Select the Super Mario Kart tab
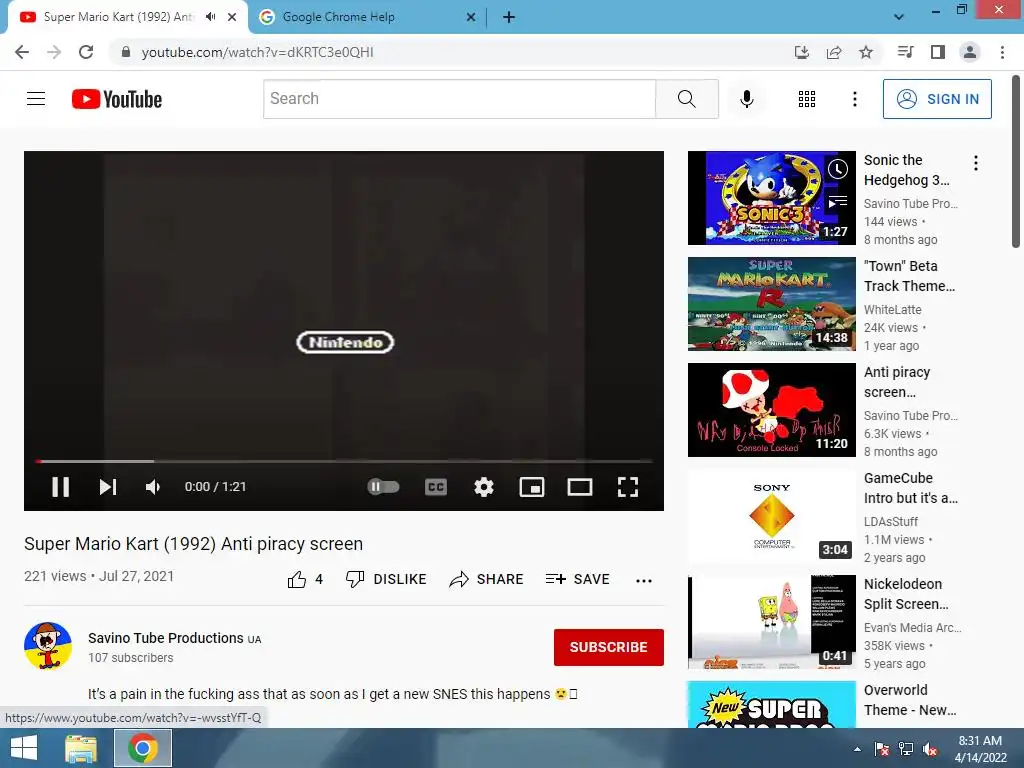1024x768 pixels. tap(118, 17)
